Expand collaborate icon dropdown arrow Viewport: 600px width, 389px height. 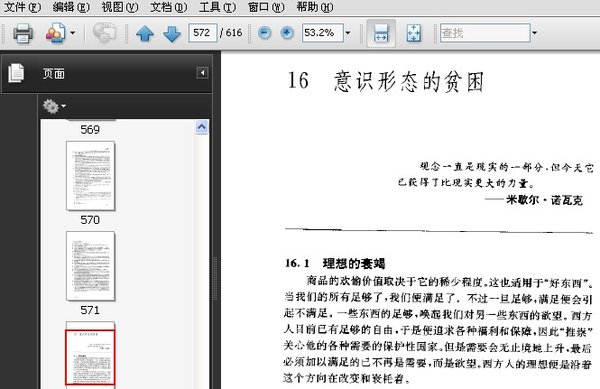click(x=72, y=33)
